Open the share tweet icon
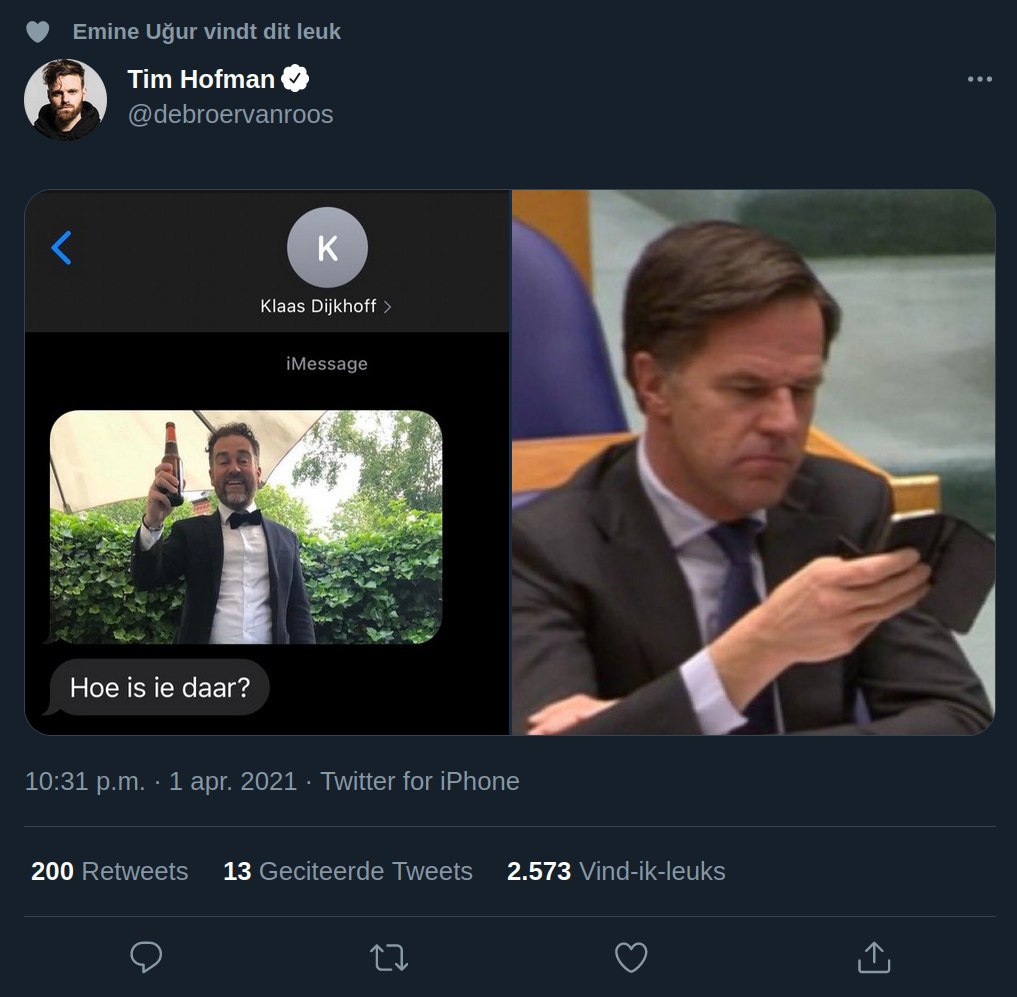Screen dimensions: 1017x997 (x=874, y=958)
